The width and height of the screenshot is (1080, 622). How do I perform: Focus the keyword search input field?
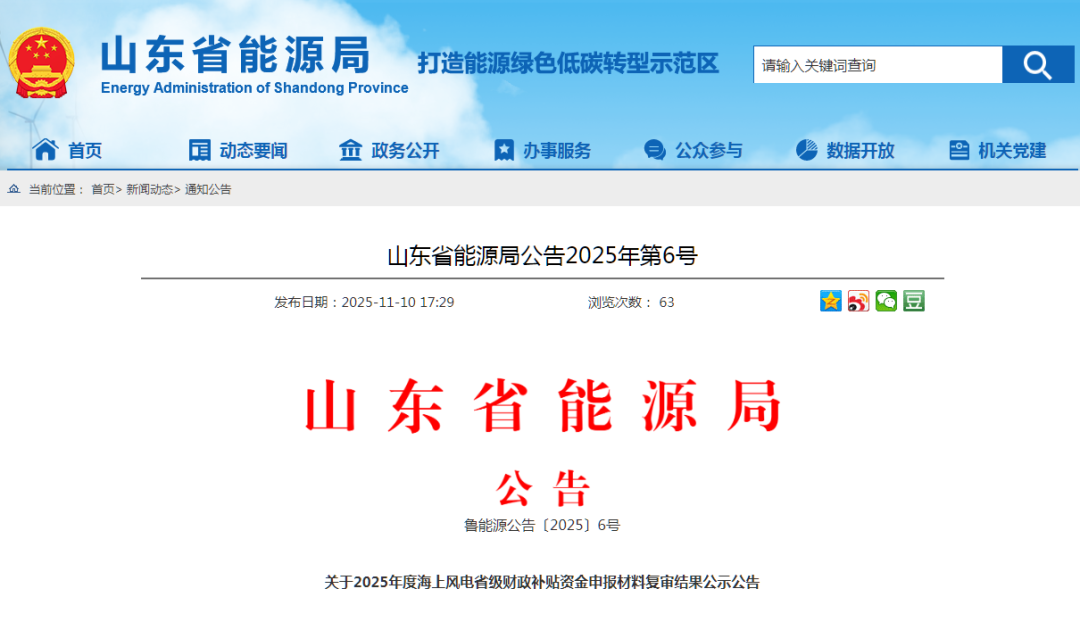[877, 65]
